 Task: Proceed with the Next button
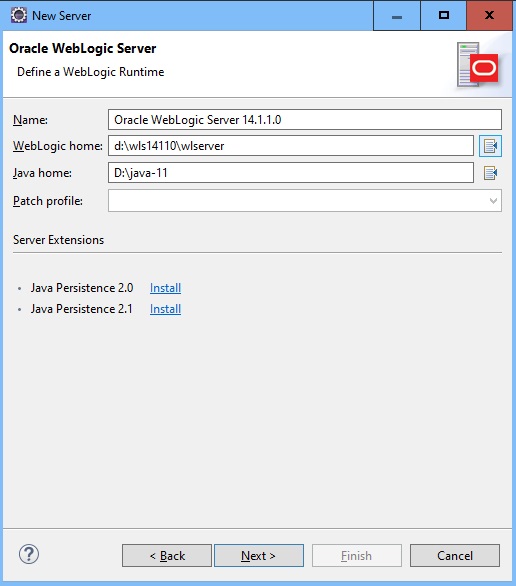(x=259, y=556)
